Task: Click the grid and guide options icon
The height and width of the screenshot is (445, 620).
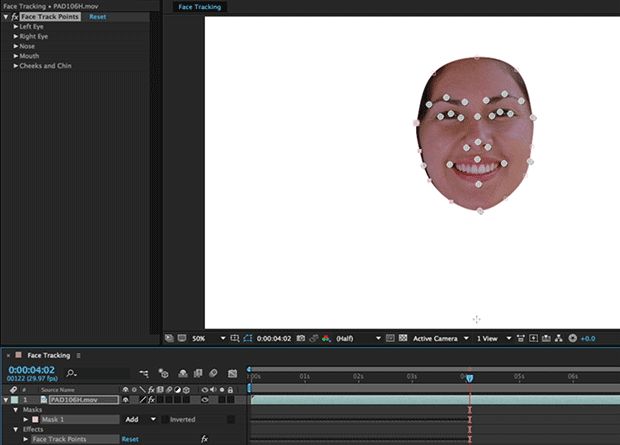Action: click(x=235, y=338)
